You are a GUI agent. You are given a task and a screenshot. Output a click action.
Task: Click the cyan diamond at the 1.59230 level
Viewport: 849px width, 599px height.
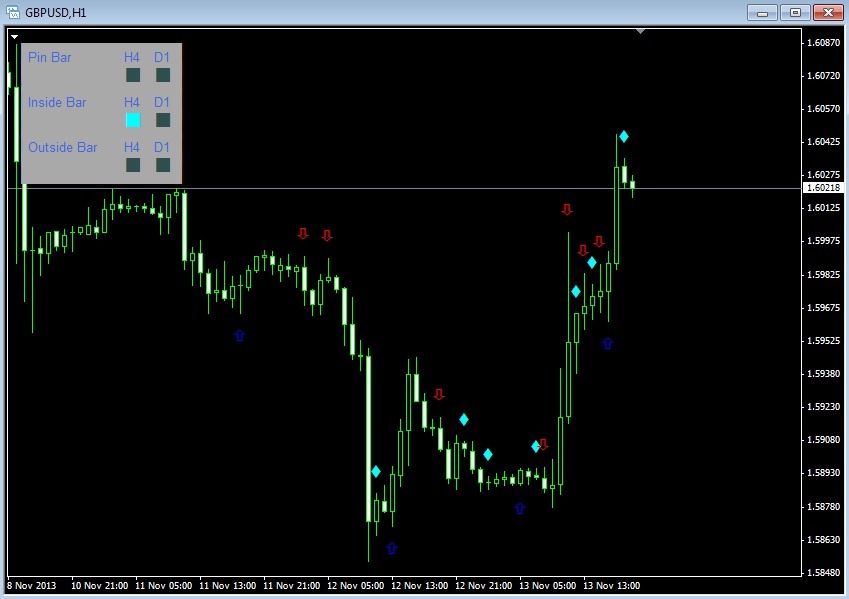(x=463, y=419)
